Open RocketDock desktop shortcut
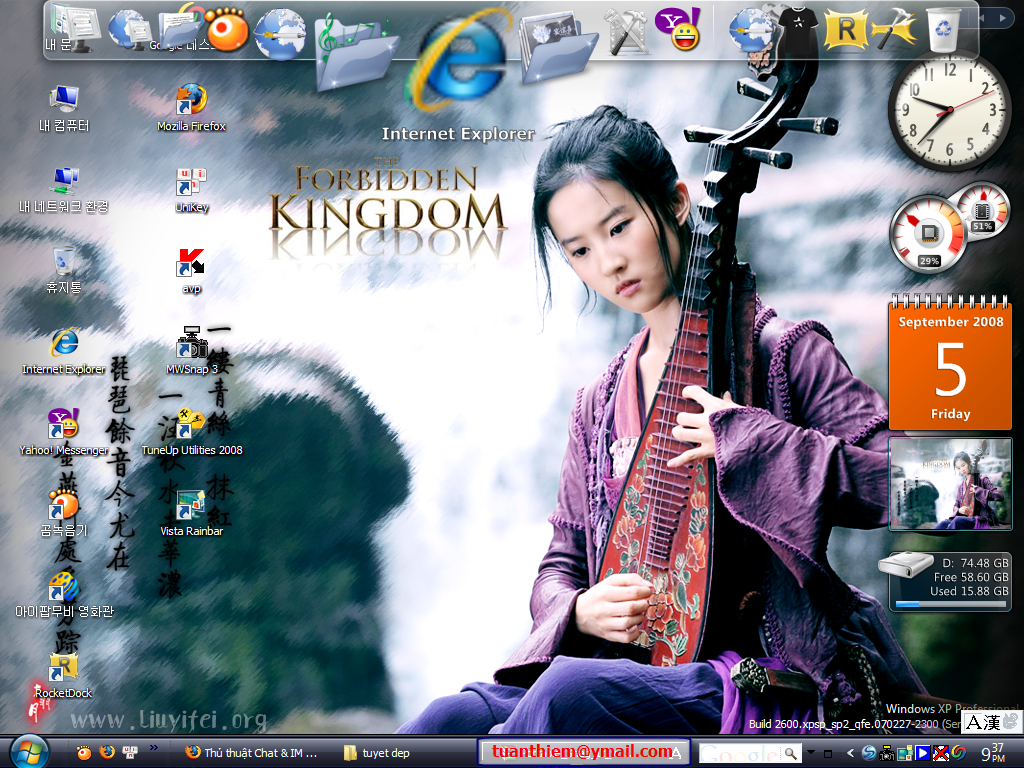1024x768 pixels. point(63,675)
